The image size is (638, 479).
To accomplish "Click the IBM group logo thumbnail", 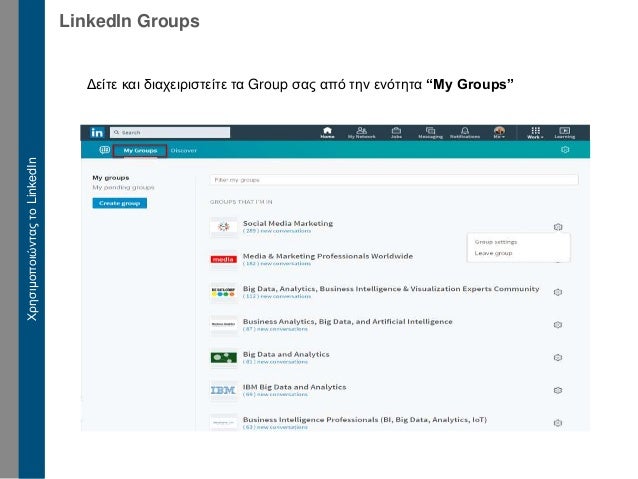I will 223,389.
